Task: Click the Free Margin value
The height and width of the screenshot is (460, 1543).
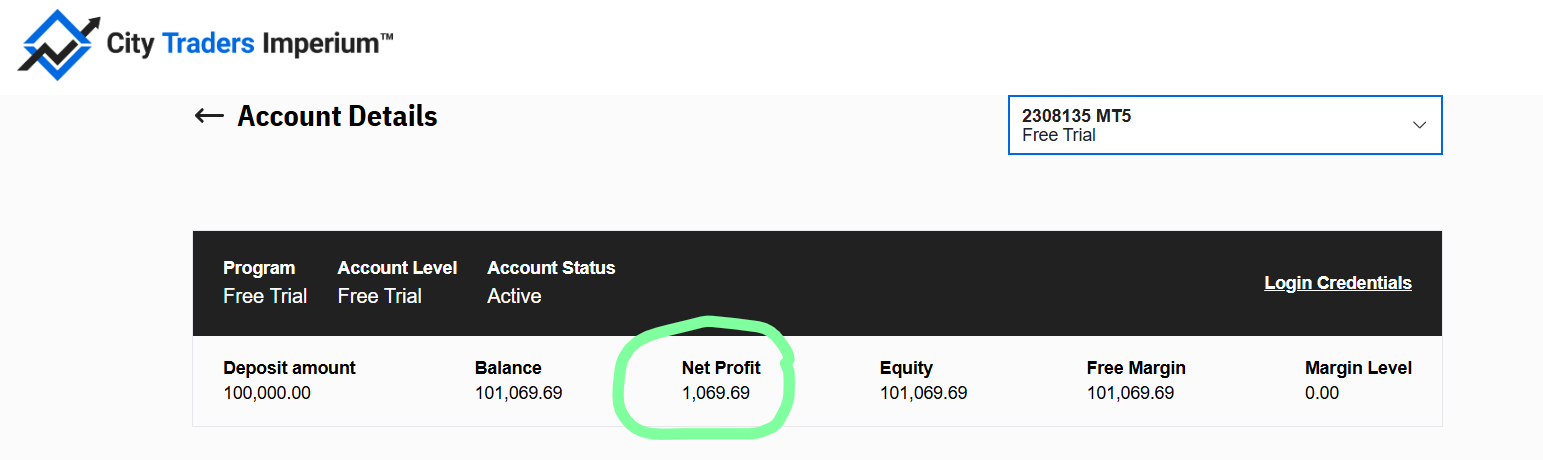Action: pyautogui.click(x=1130, y=393)
